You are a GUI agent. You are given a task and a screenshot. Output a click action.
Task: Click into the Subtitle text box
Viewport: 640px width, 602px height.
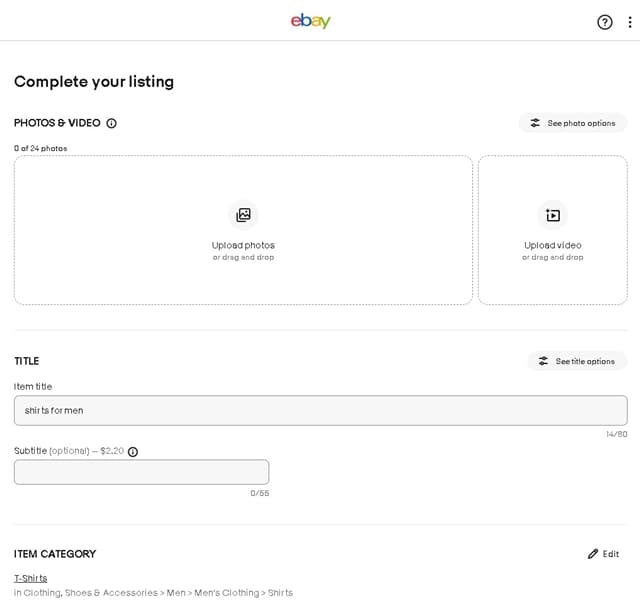[x=141, y=472]
